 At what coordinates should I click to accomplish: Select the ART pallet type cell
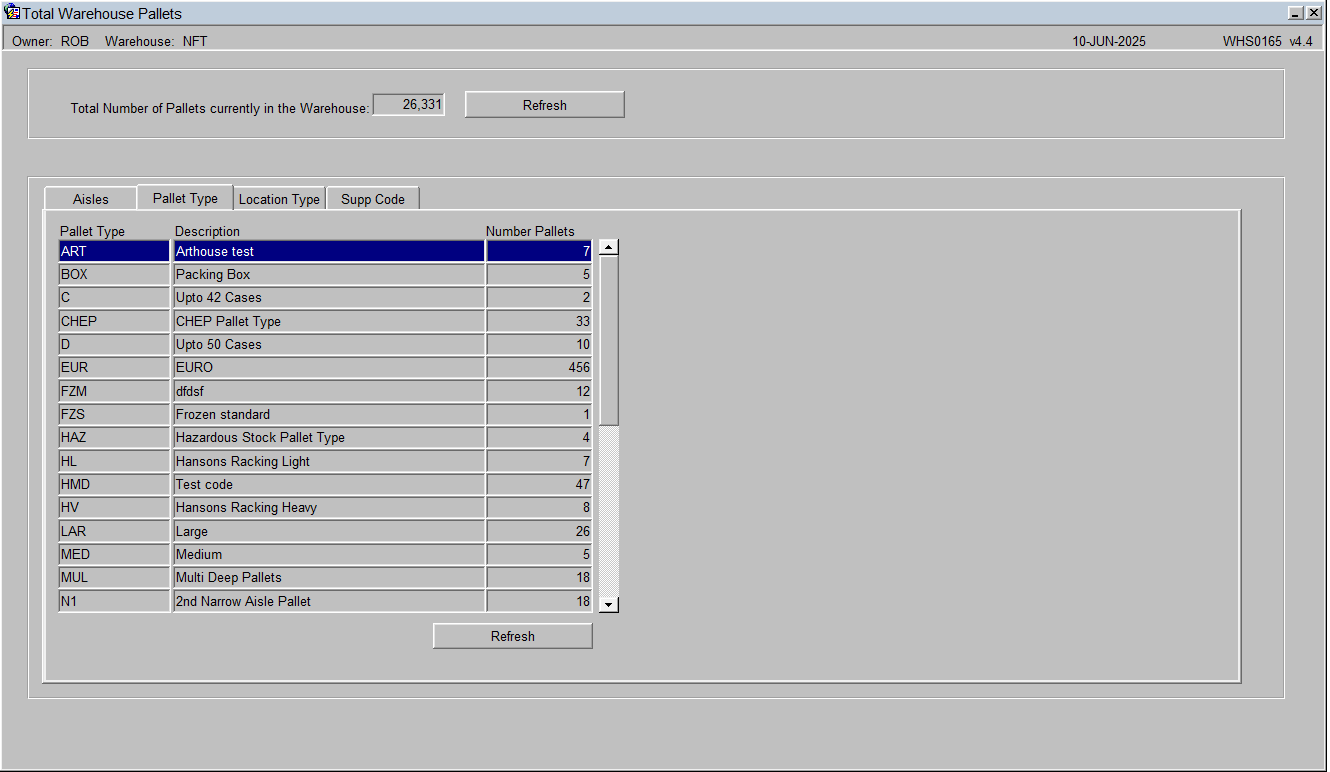click(114, 251)
